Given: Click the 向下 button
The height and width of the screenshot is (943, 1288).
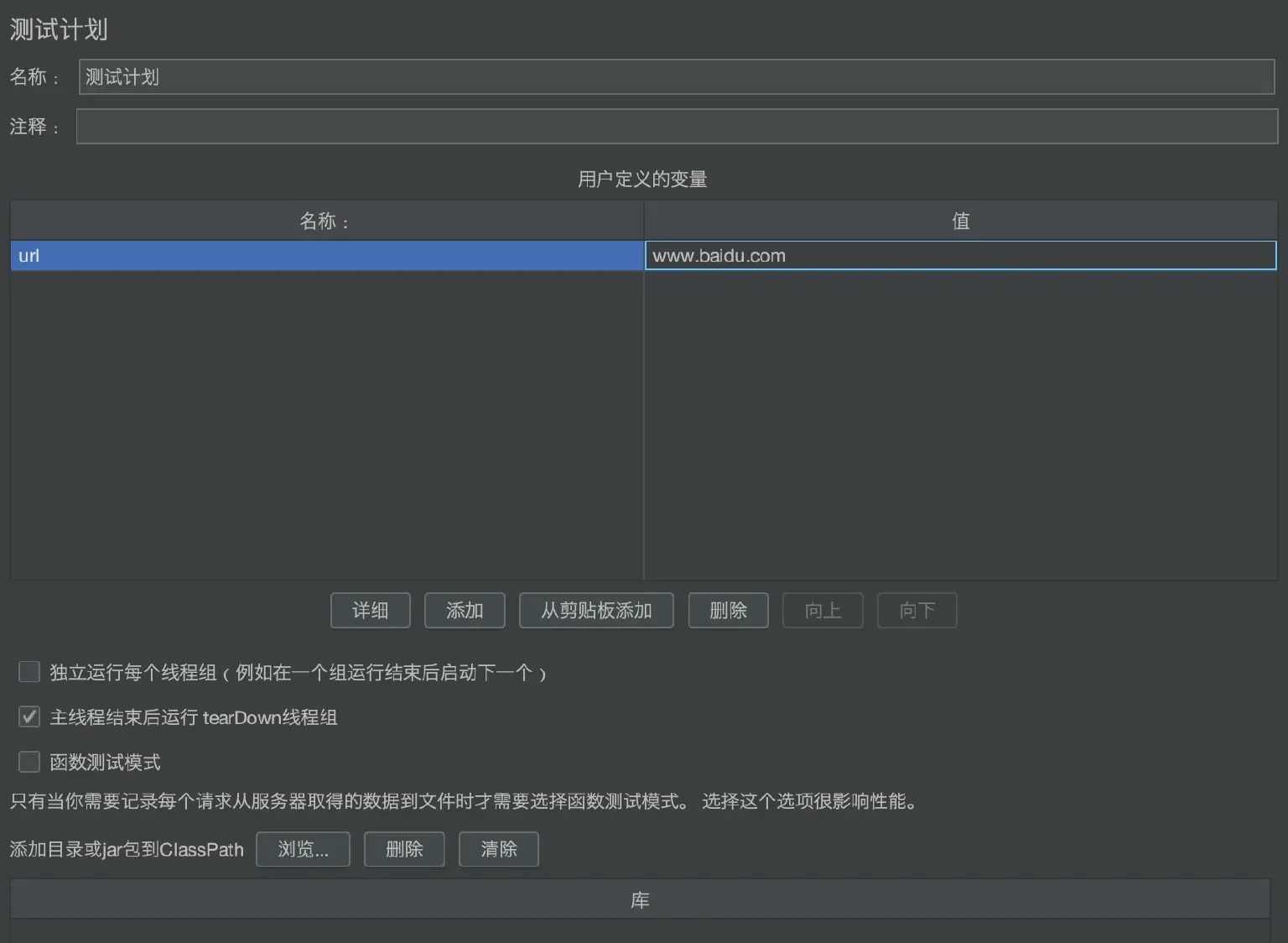Looking at the screenshot, I should click(917, 610).
